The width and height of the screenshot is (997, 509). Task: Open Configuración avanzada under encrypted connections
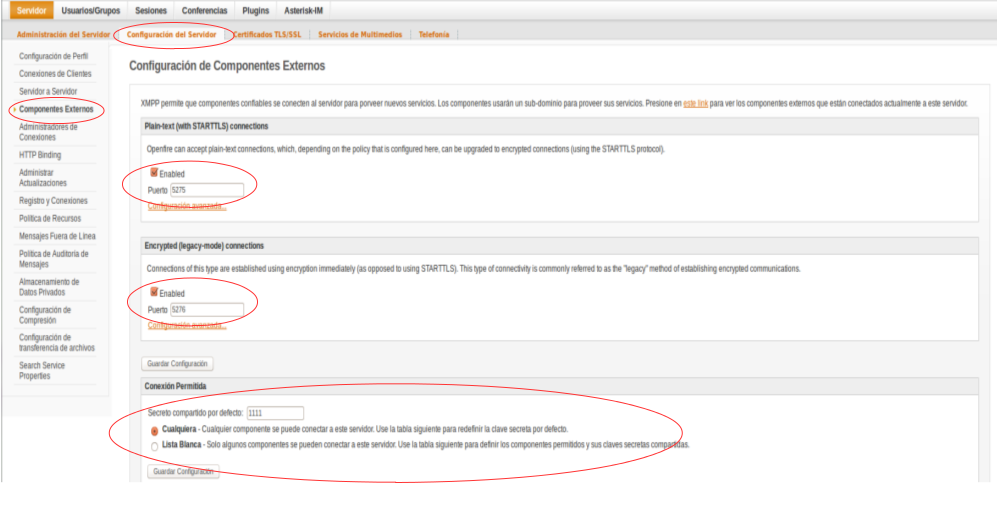click(x=187, y=325)
